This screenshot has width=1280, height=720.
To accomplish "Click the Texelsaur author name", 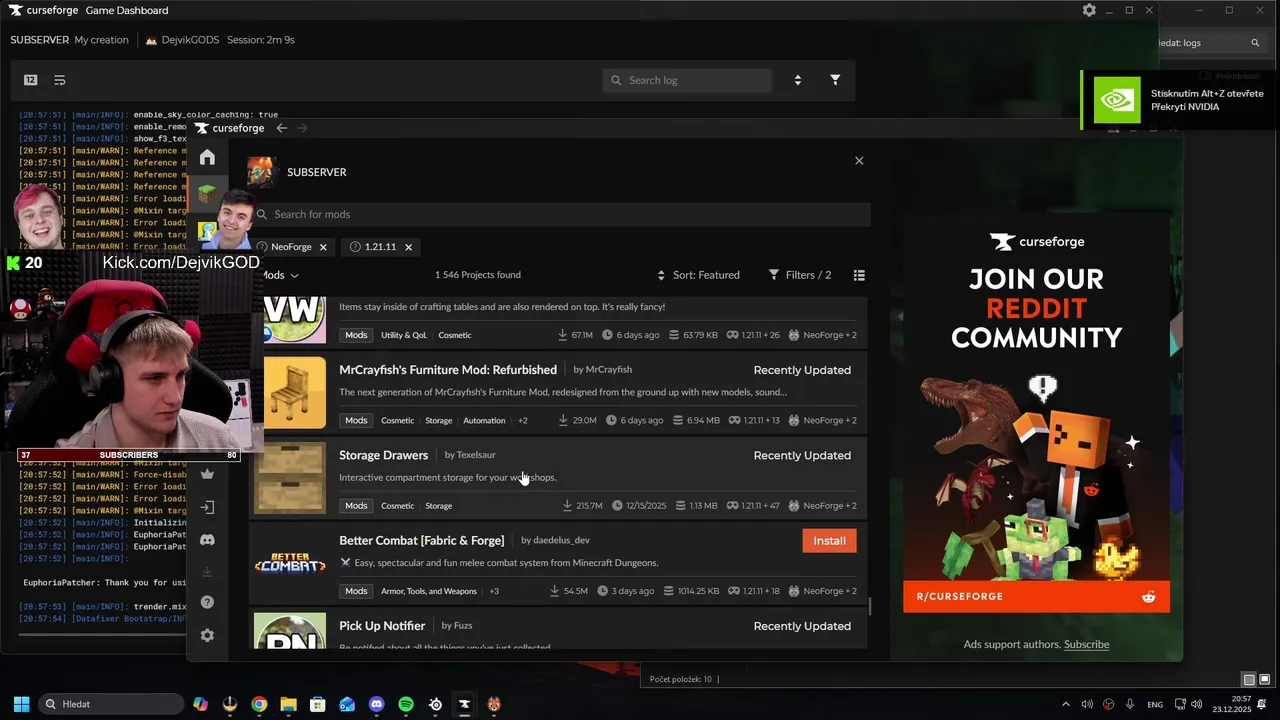I will 476,455.
